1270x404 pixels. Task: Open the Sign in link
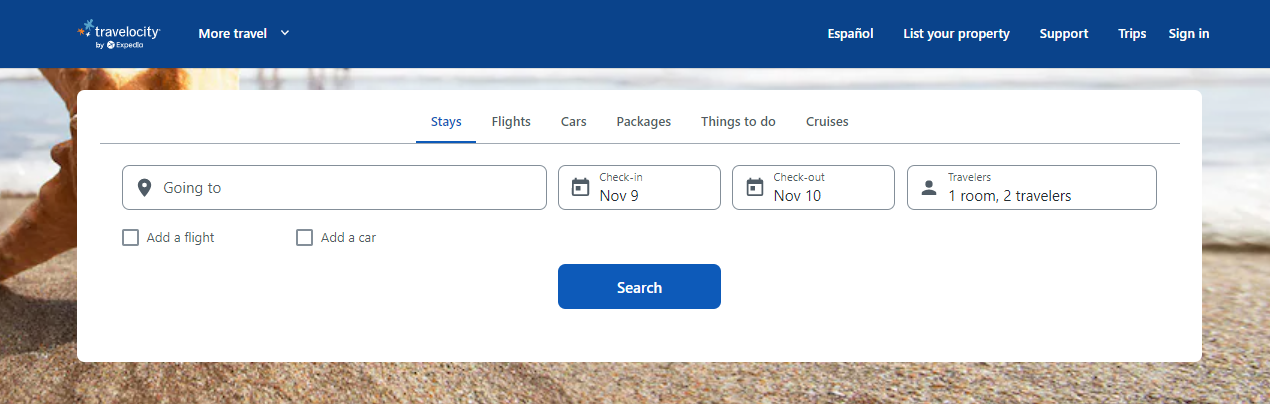pyautogui.click(x=1189, y=34)
